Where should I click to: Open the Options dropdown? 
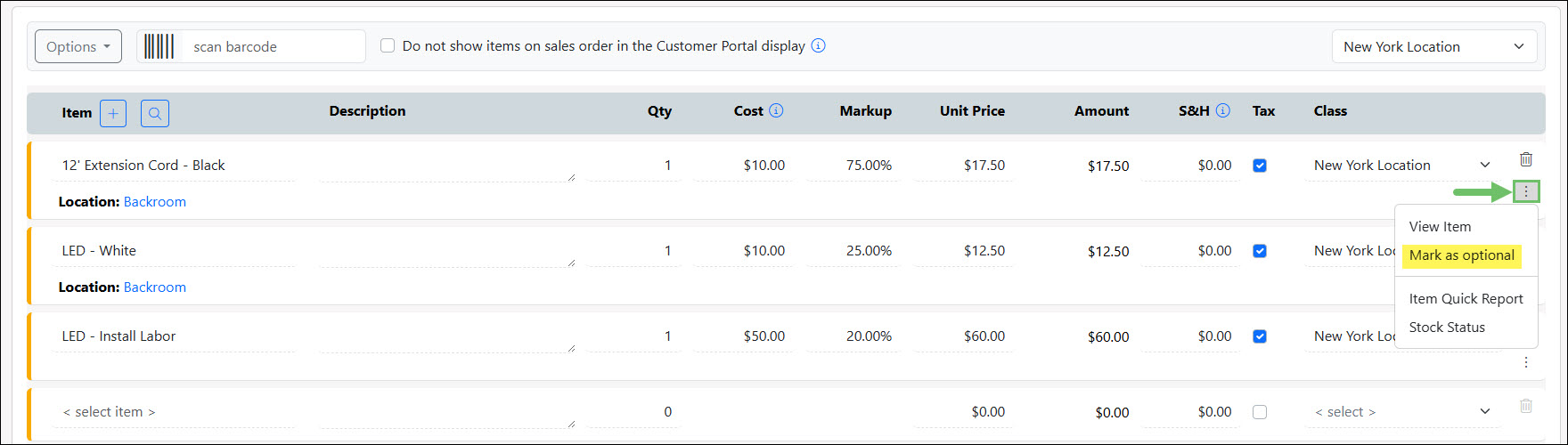[x=78, y=46]
